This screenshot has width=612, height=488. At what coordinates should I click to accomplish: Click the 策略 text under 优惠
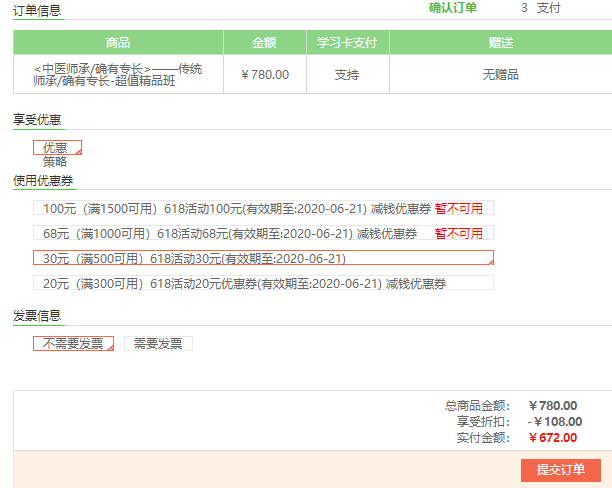tap(55, 161)
